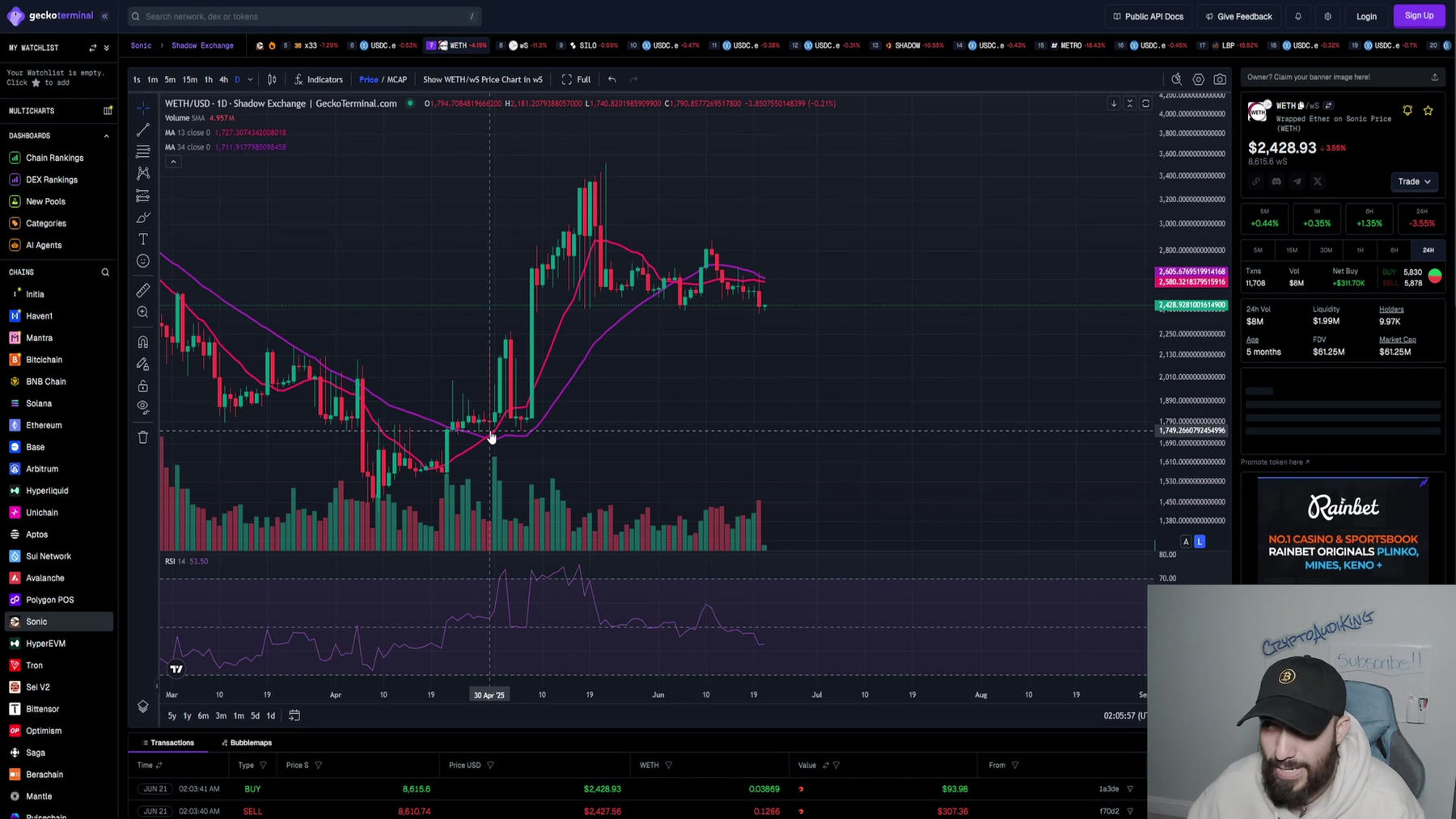Switch to the Bubblemaps tab
Screen dimensions: 1456x819
tap(247, 742)
